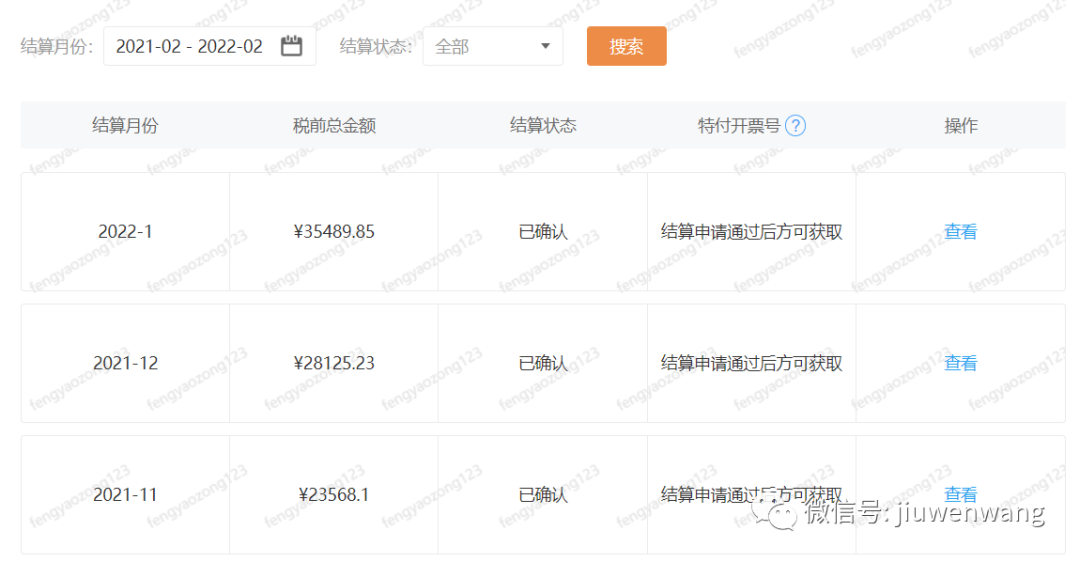The height and width of the screenshot is (562, 1080).
Task: Click 结算申请通过后方可获取 in 2021-12 row
Action: [751, 363]
